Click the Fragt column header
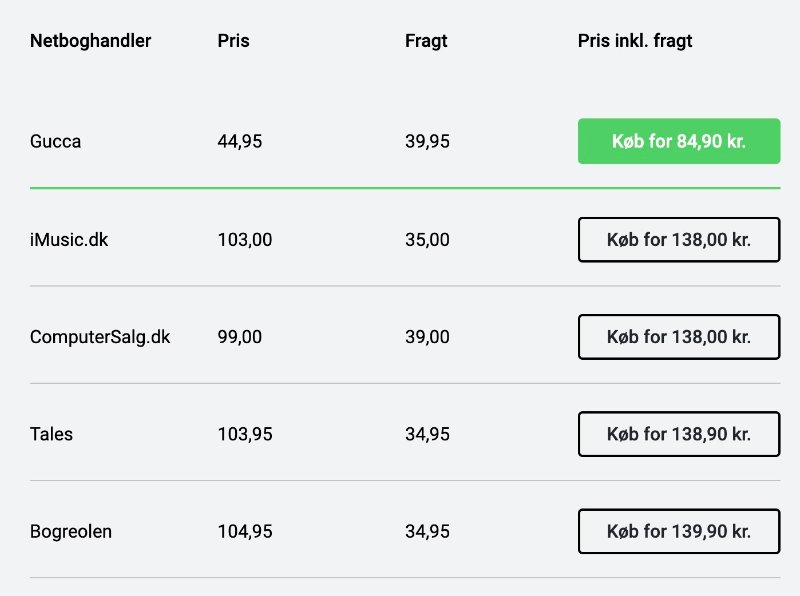The image size is (800, 596). pyautogui.click(x=426, y=41)
